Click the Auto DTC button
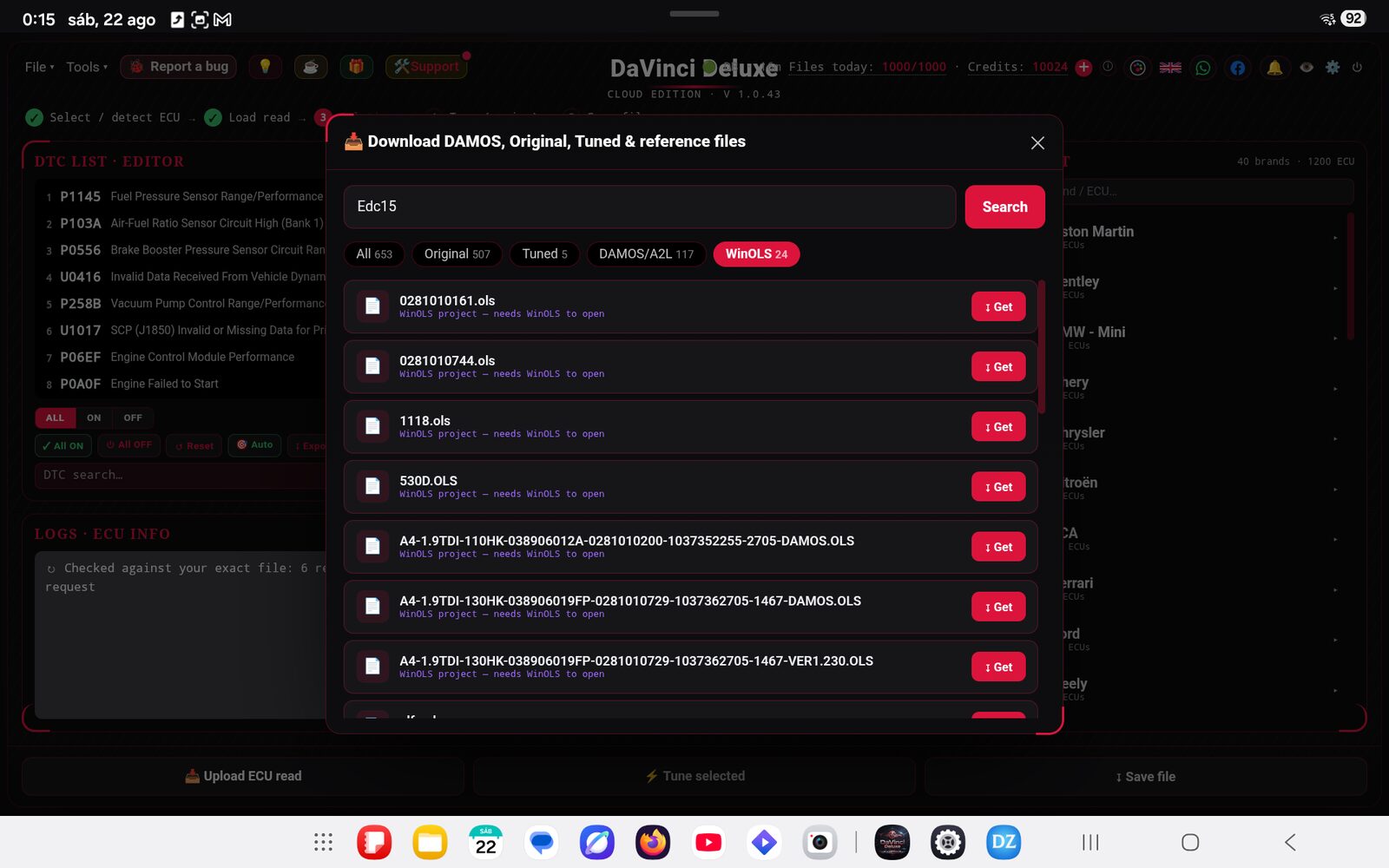The image size is (1389, 868). pos(255,445)
